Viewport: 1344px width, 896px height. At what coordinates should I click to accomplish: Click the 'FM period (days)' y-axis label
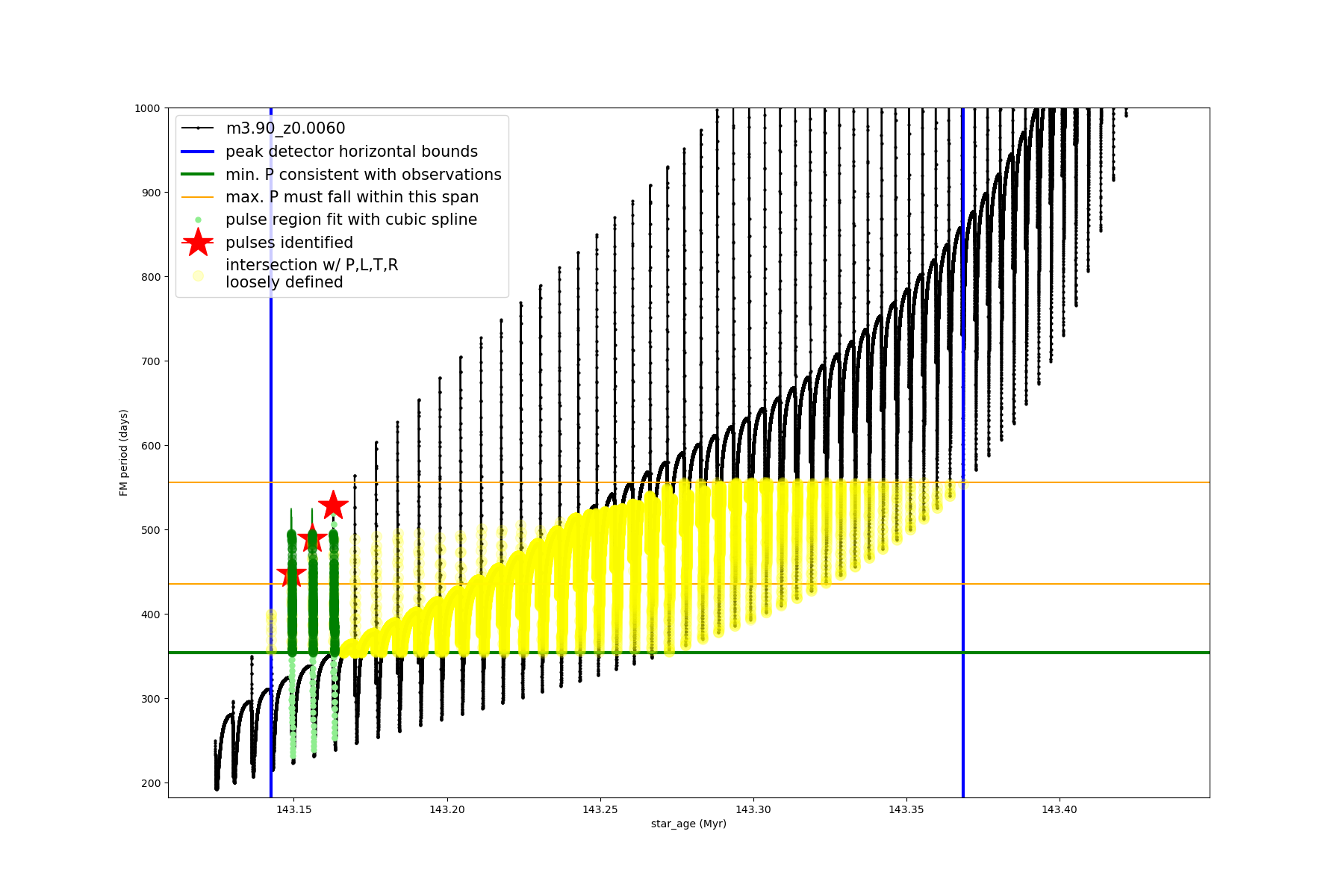124,452
